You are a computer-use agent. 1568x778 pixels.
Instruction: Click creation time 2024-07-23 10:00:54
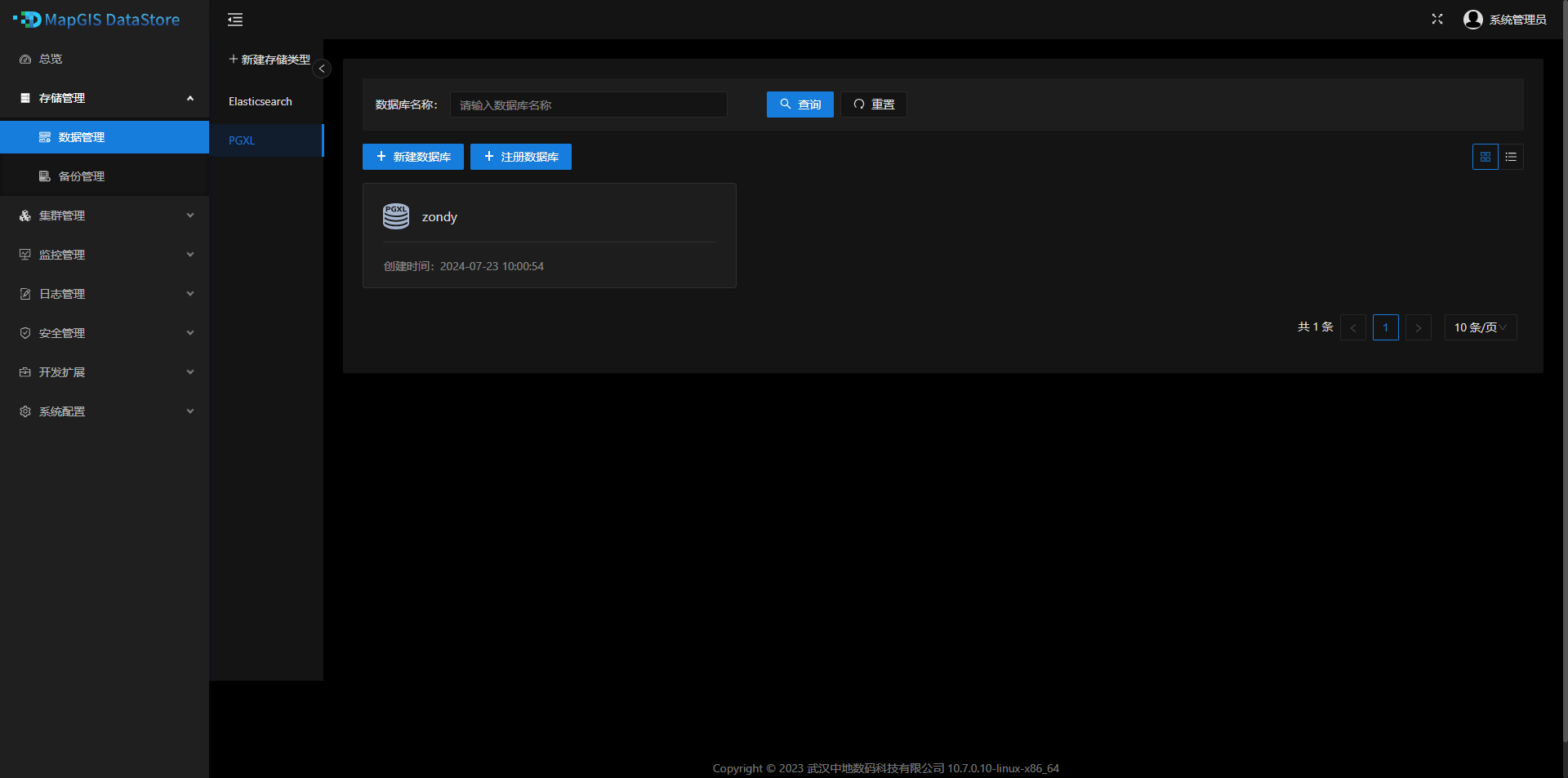point(492,266)
